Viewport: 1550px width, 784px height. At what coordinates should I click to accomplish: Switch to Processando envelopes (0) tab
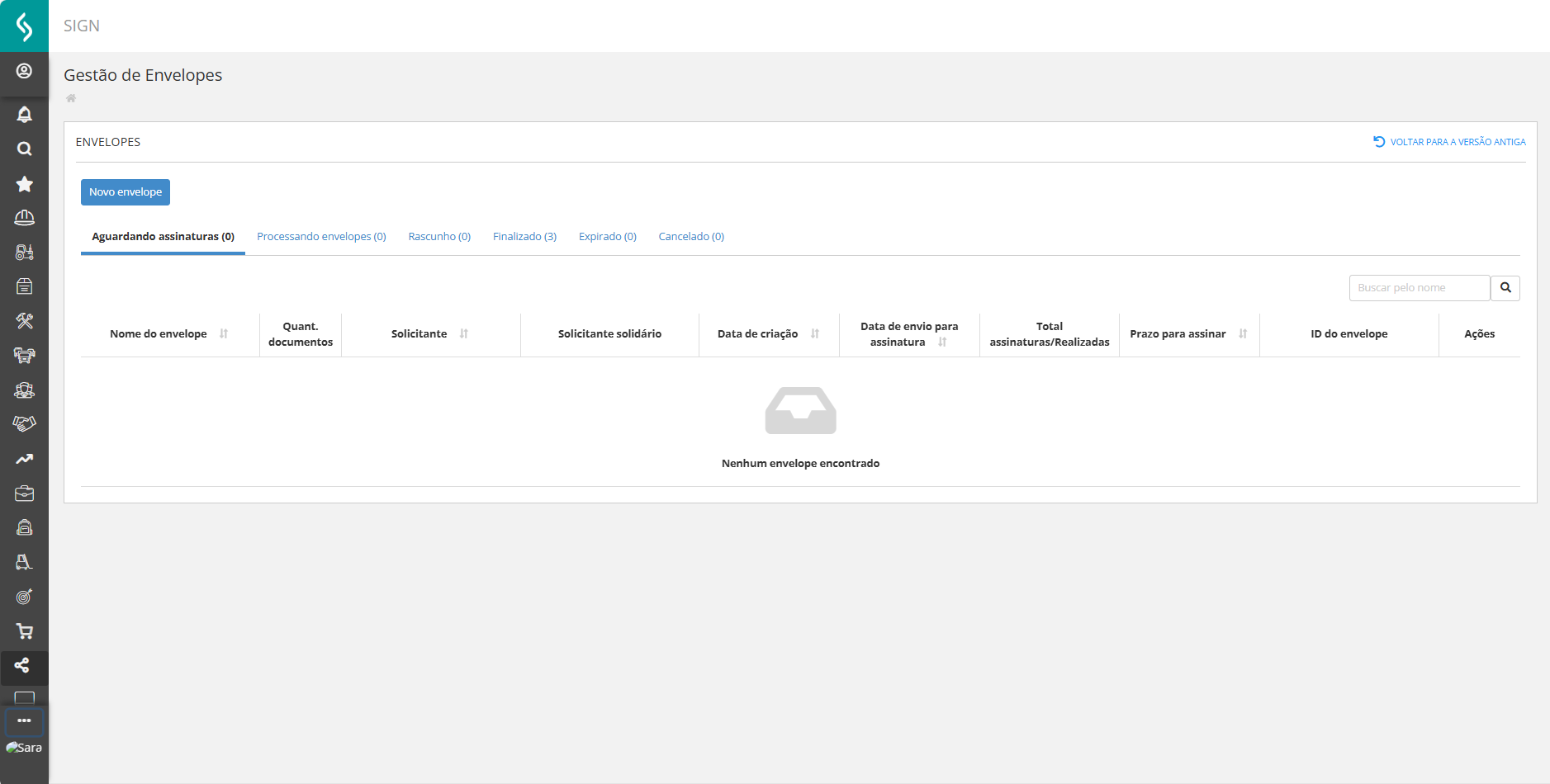click(x=321, y=237)
